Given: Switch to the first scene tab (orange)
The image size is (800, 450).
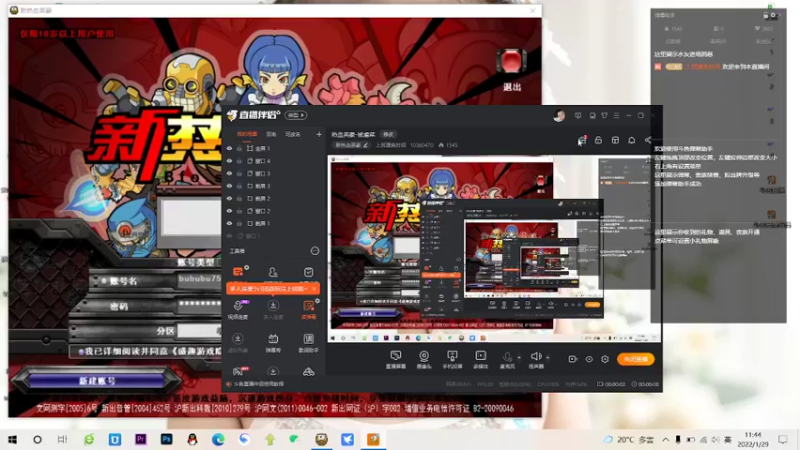Looking at the screenshot, I should [x=247, y=134].
